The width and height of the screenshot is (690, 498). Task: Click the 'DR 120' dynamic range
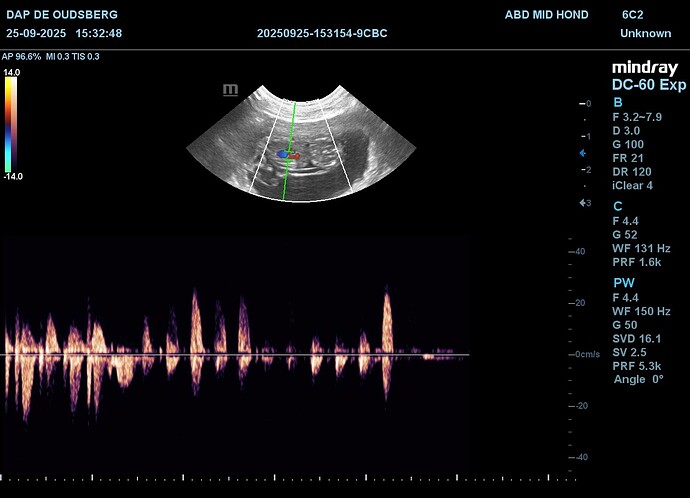(632, 172)
